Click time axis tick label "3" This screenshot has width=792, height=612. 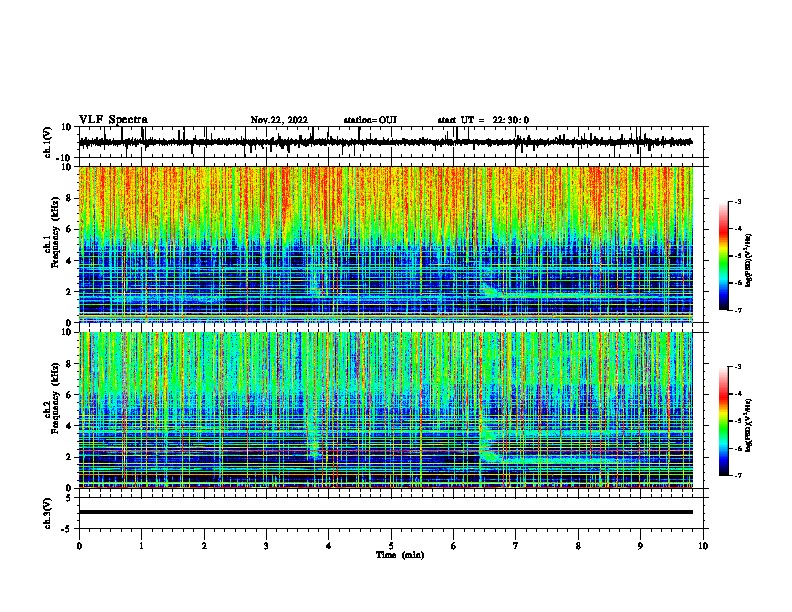(x=267, y=546)
